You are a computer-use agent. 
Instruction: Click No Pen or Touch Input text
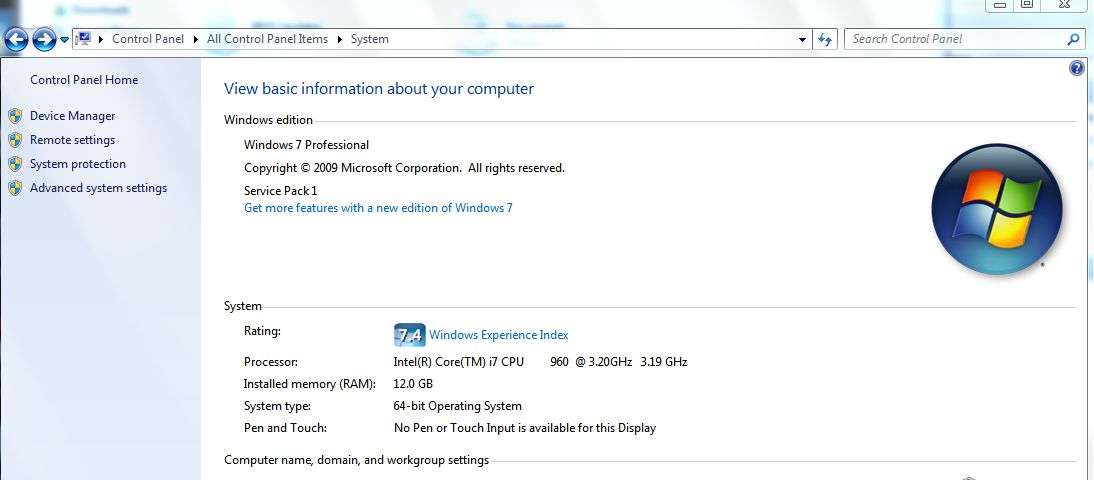pyautogui.click(x=525, y=428)
